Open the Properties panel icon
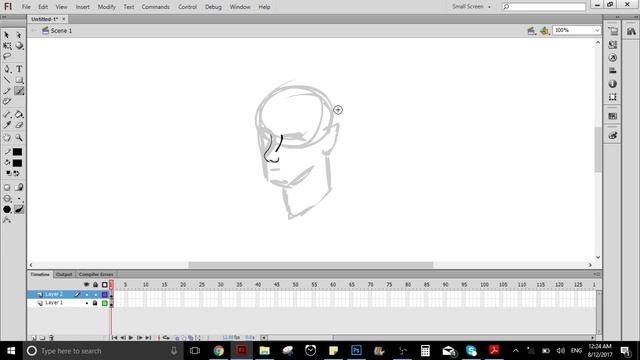The height and width of the screenshot is (360, 640). pos(613,31)
